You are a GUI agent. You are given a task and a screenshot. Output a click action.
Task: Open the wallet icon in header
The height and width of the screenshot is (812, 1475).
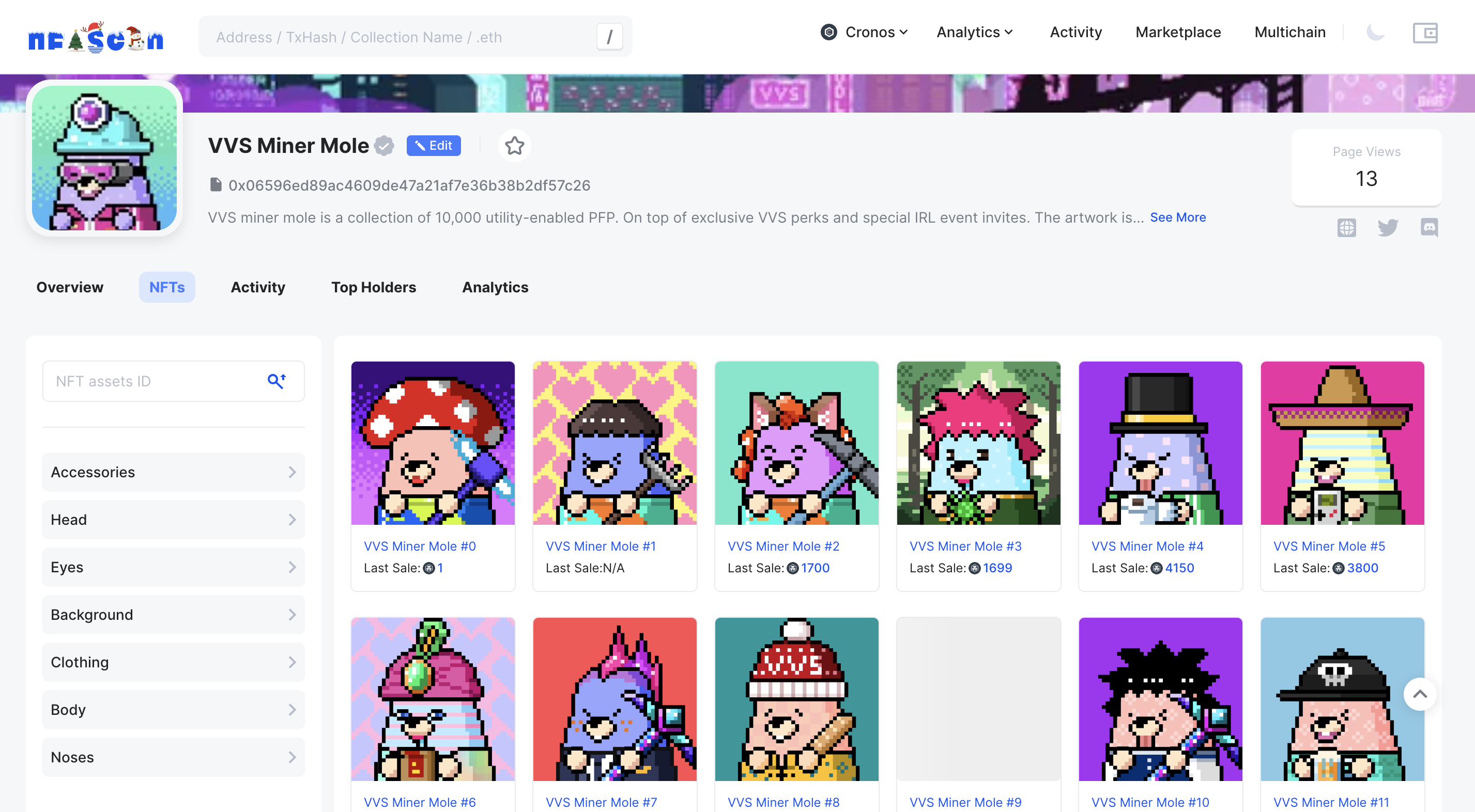1425,33
